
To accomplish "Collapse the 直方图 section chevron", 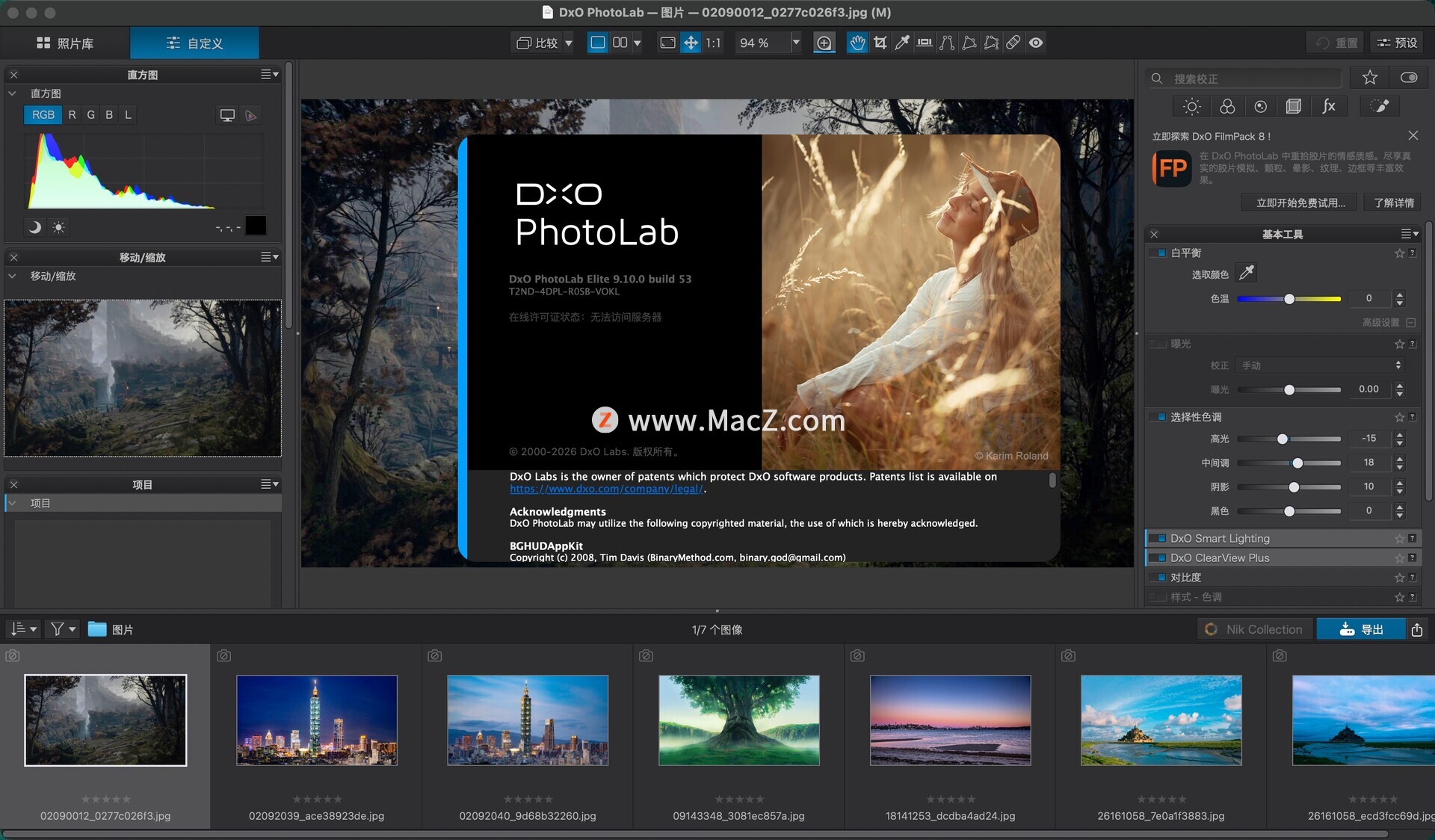I will [12, 93].
